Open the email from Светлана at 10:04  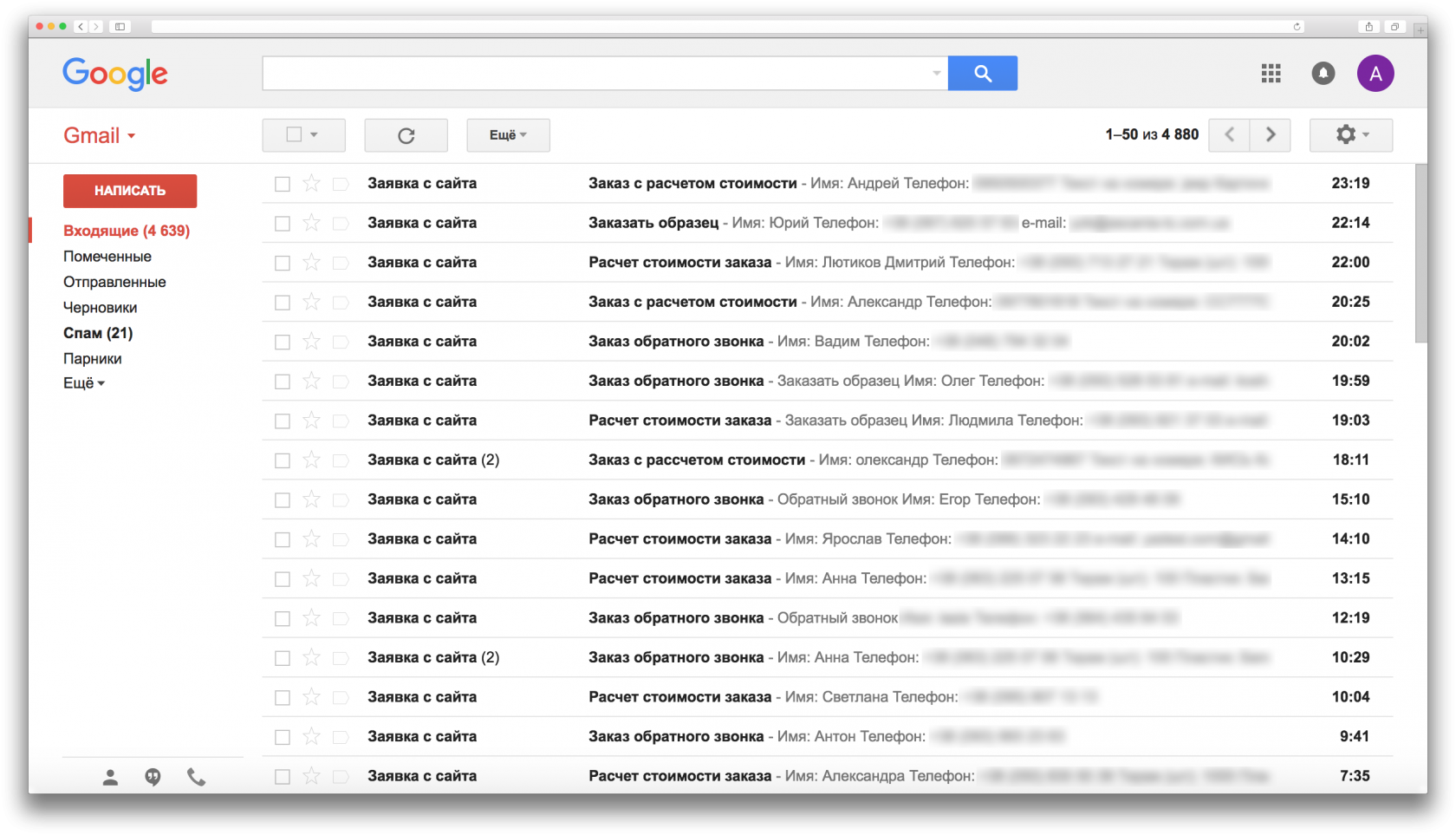pyautogui.click(x=828, y=697)
